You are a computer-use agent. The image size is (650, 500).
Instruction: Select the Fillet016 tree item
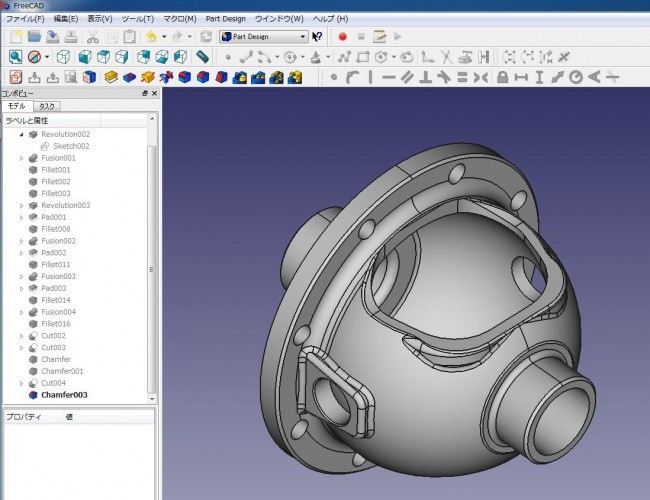56,324
